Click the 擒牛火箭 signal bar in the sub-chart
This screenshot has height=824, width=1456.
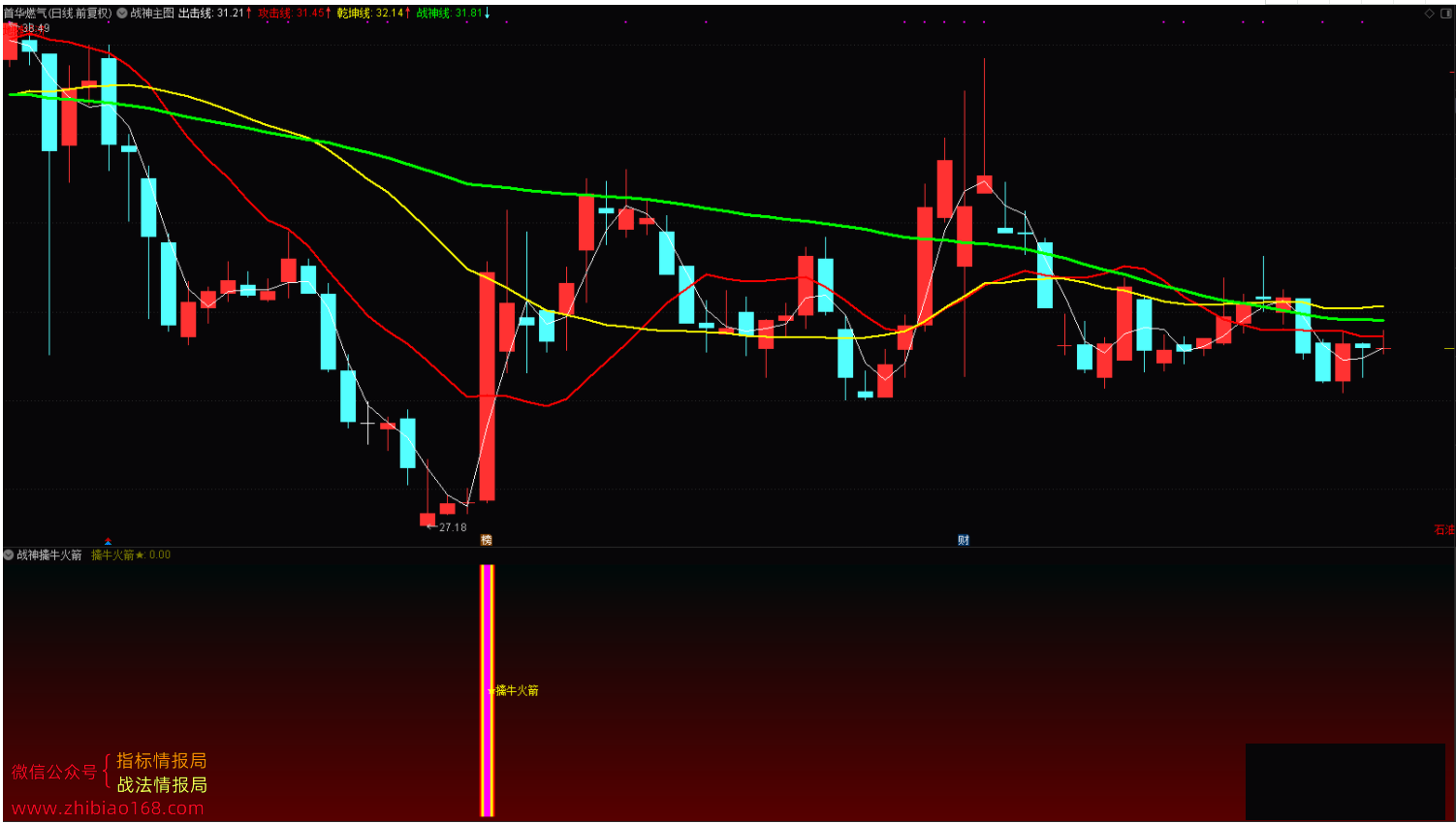pos(487,690)
